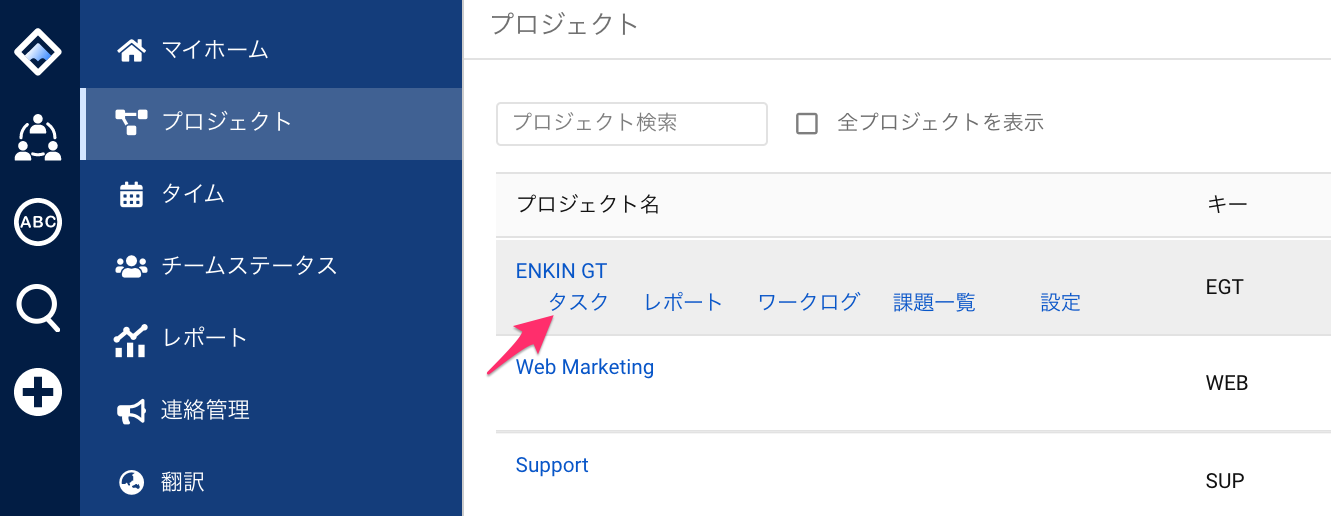
Task: Click the calendar icon beside タイム
Action: pos(131,194)
